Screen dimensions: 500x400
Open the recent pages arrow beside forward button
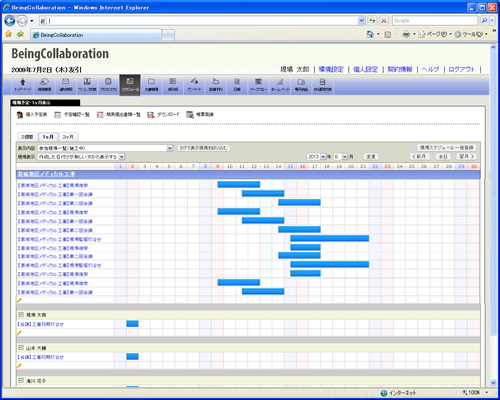pos(32,21)
